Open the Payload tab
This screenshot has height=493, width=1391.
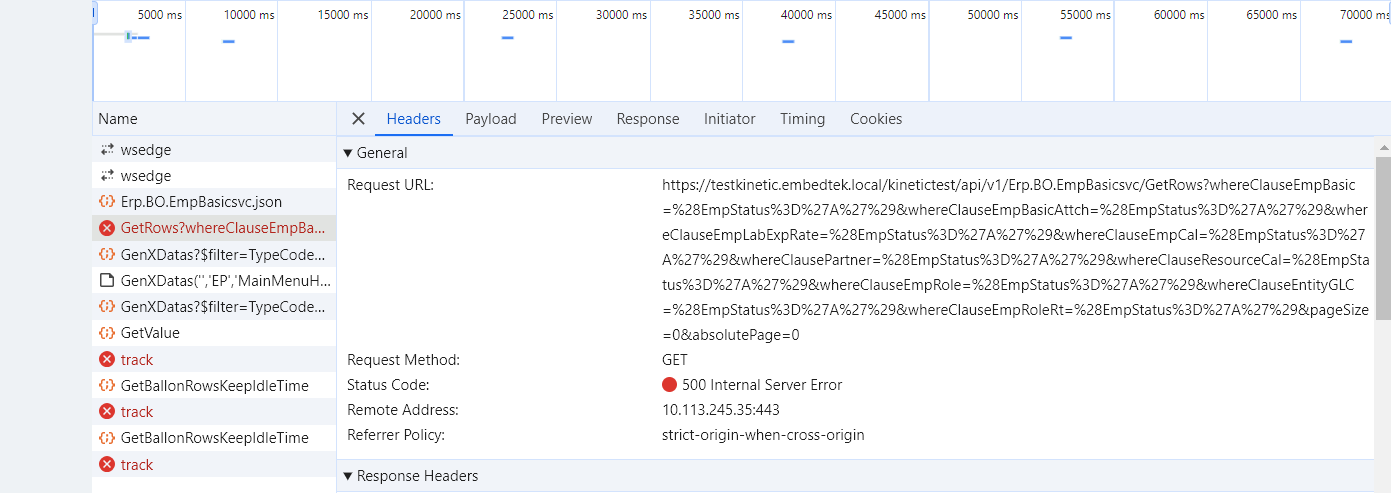[491, 119]
